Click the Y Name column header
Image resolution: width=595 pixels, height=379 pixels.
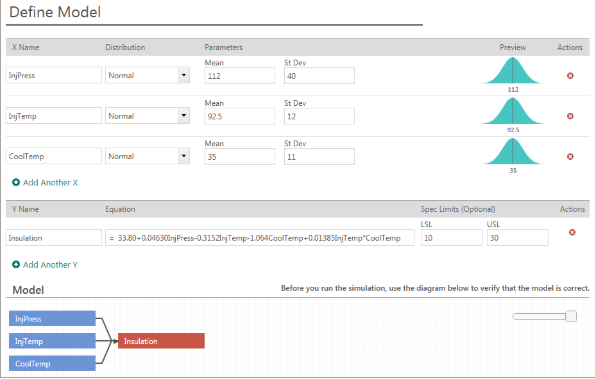pyautogui.click(x=25, y=209)
